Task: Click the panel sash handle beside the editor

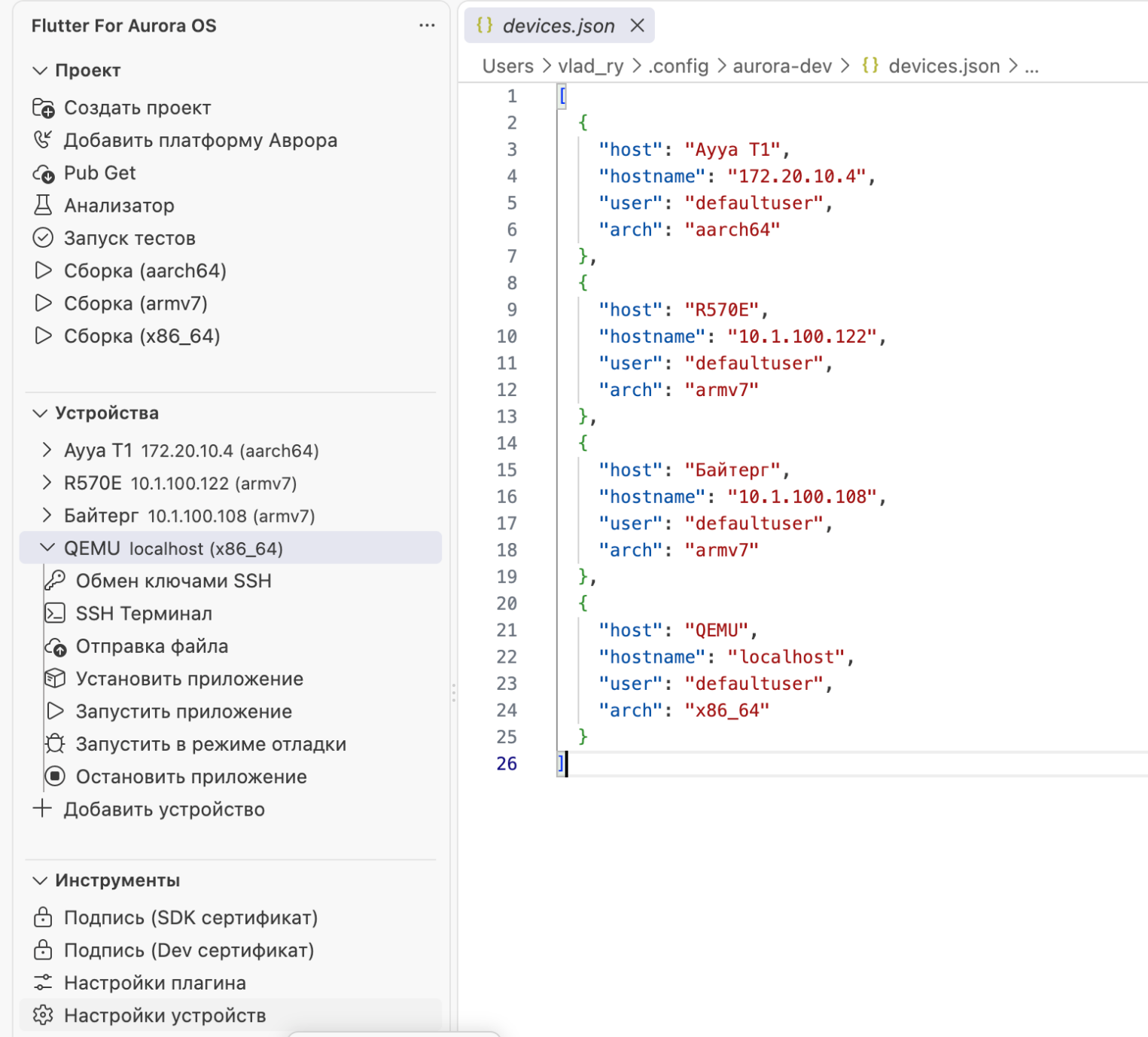Action: 454,693
